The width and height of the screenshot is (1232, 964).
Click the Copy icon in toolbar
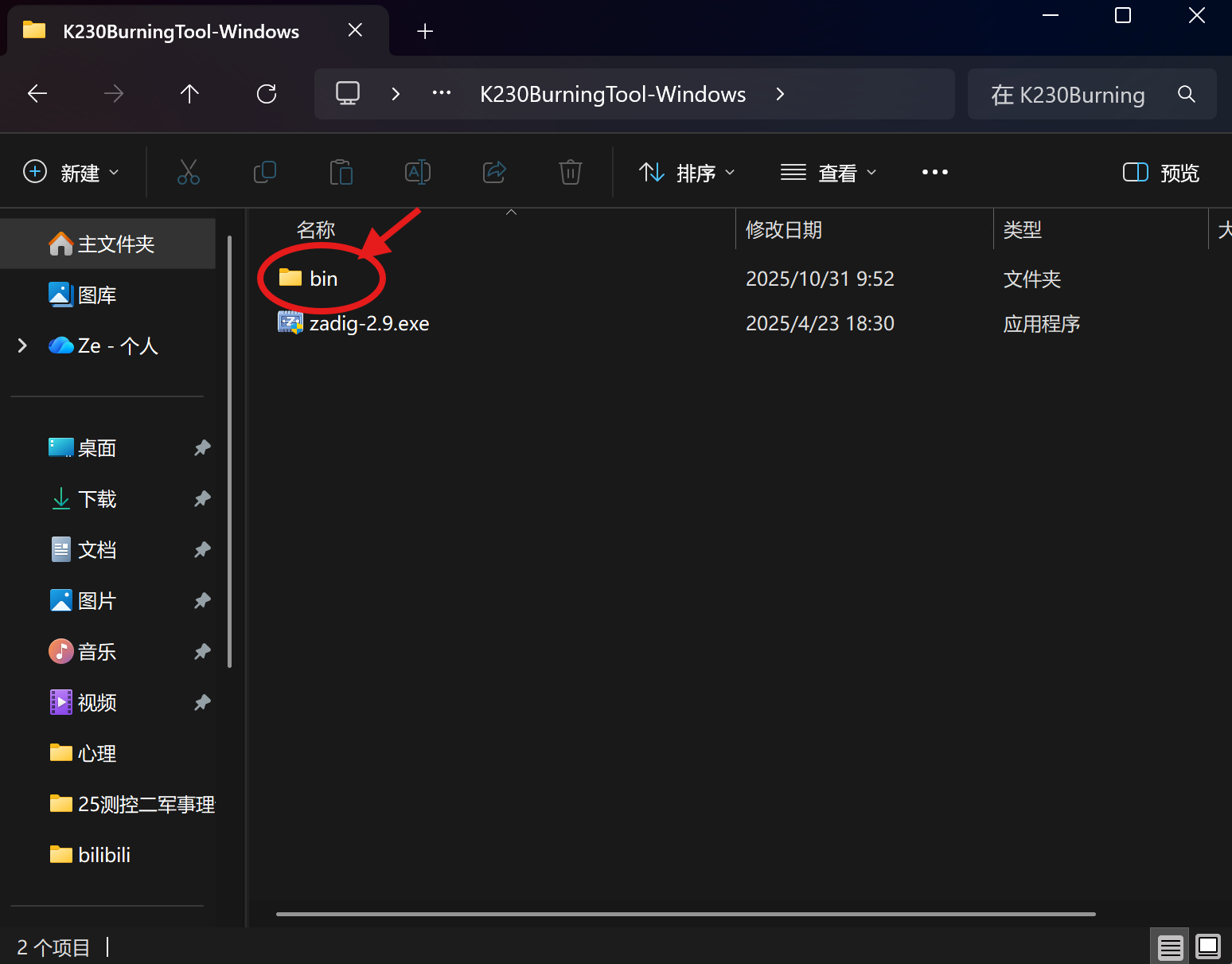point(264,172)
